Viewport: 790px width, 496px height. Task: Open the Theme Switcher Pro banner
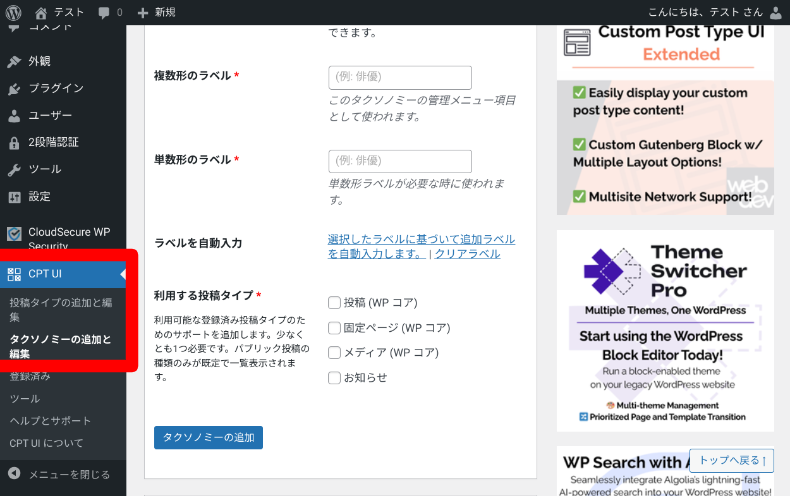click(x=665, y=331)
